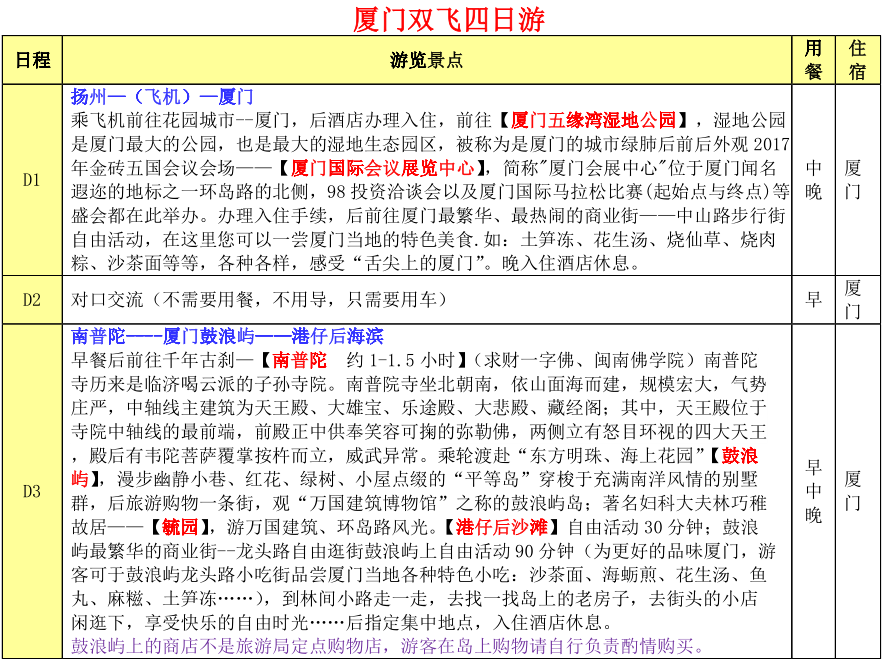Select the red text 毓园
The height and width of the screenshot is (659, 883).
[x=186, y=527]
